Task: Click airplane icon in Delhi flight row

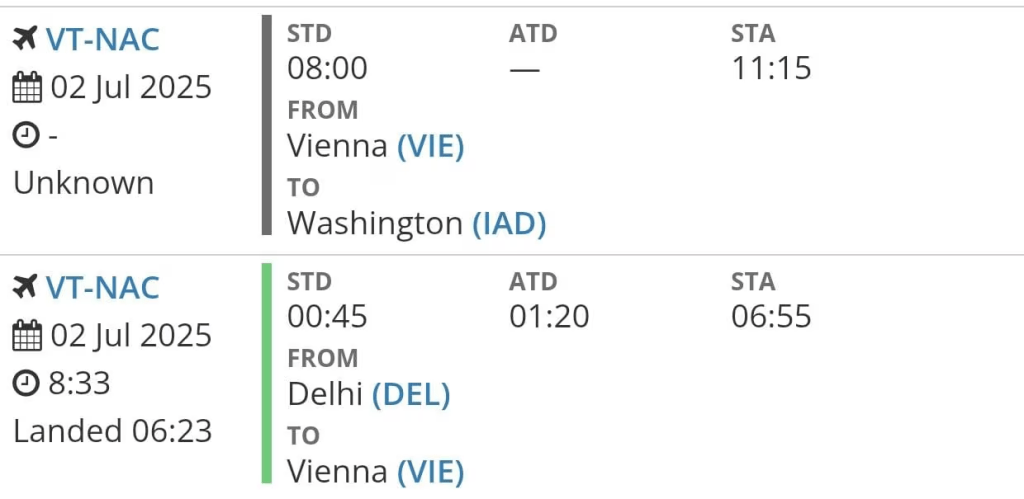Action: [x=25, y=287]
